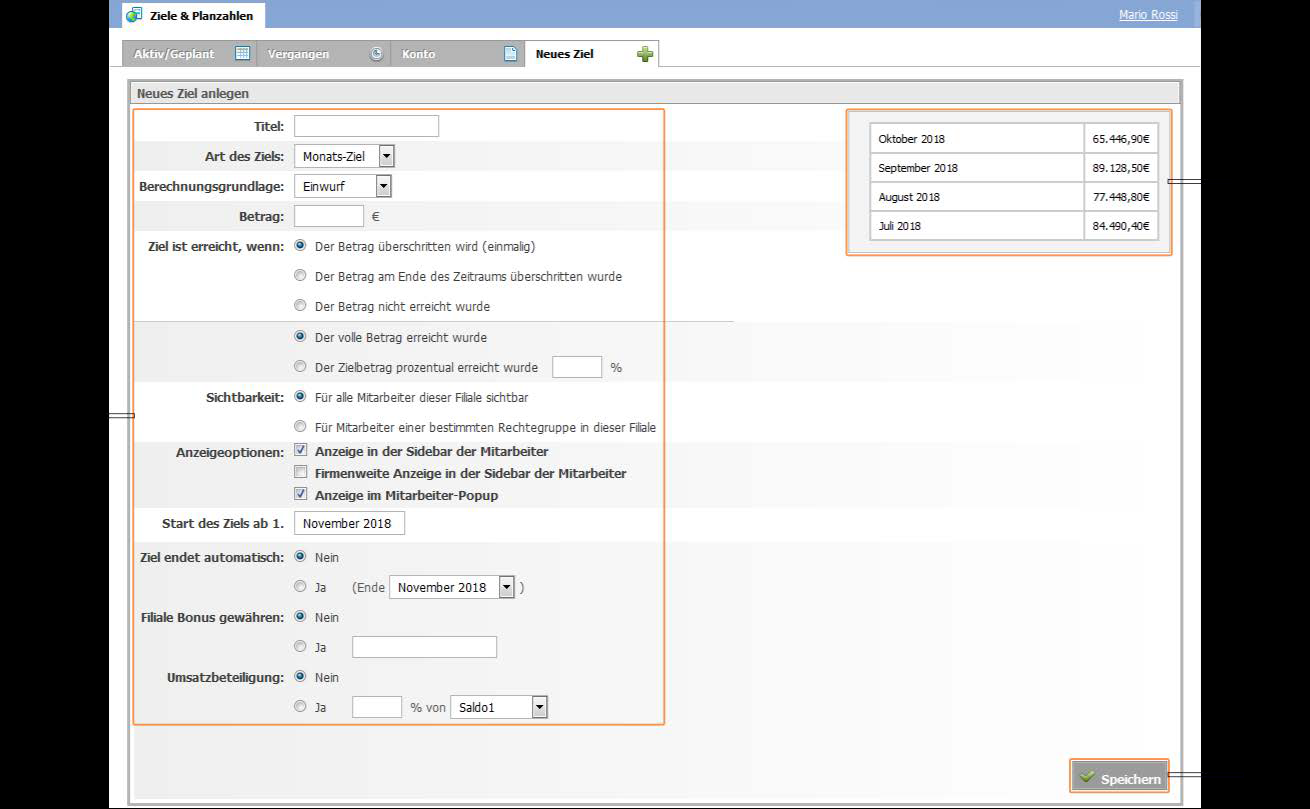Open the Mario Rossi user link
The image size is (1310, 809).
[1148, 15]
